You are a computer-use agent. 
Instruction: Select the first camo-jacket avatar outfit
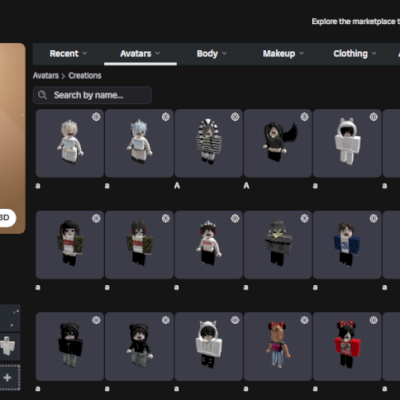70,245
